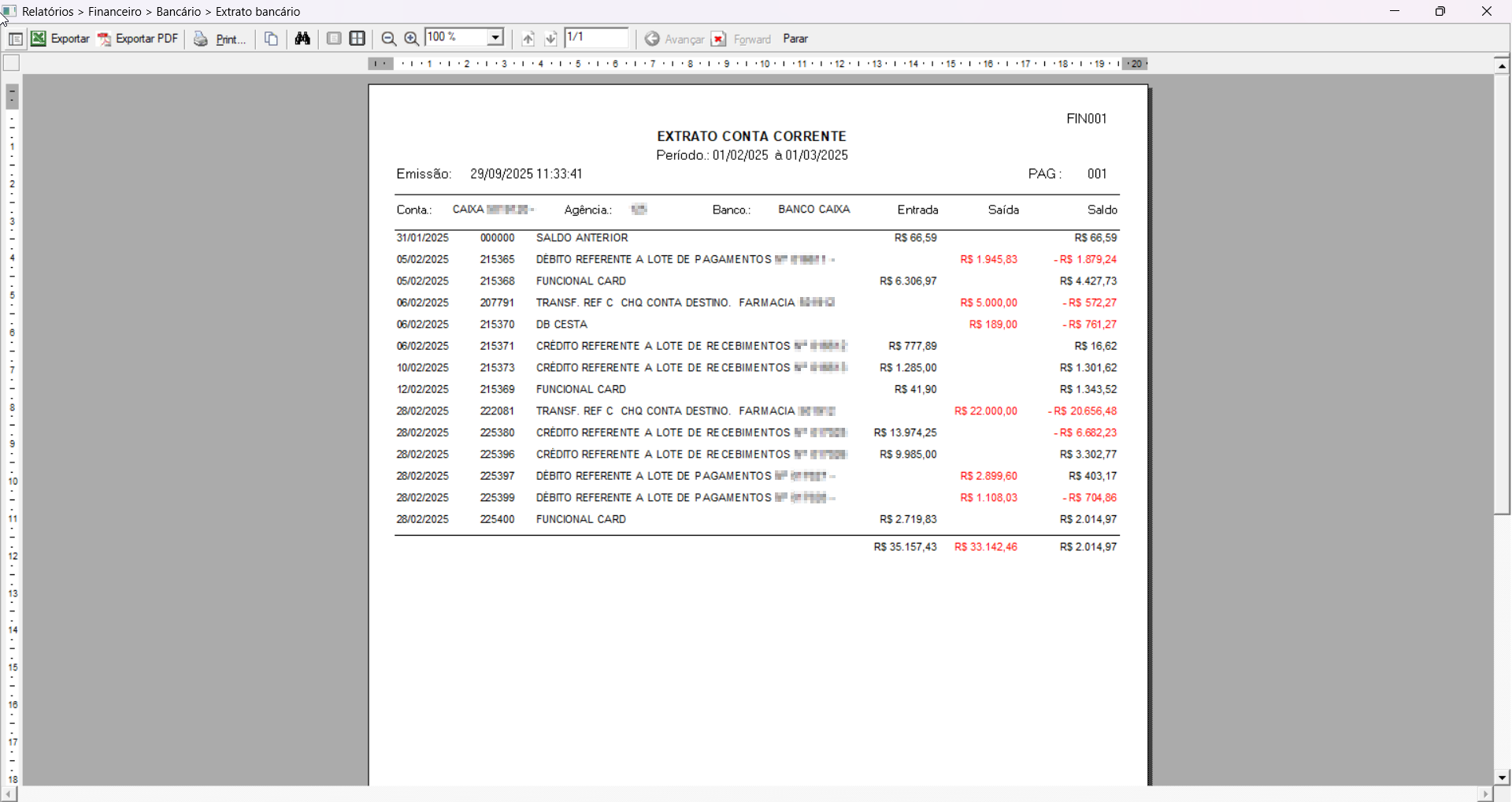Click the vertical scrollbar down arrow

click(x=1503, y=778)
